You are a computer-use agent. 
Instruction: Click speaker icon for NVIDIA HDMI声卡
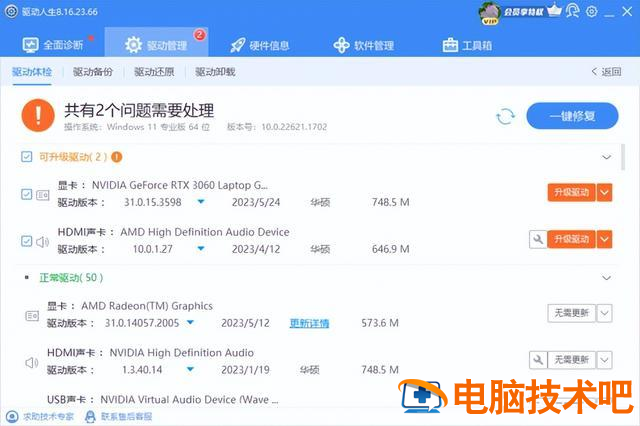tap(32, 362)
